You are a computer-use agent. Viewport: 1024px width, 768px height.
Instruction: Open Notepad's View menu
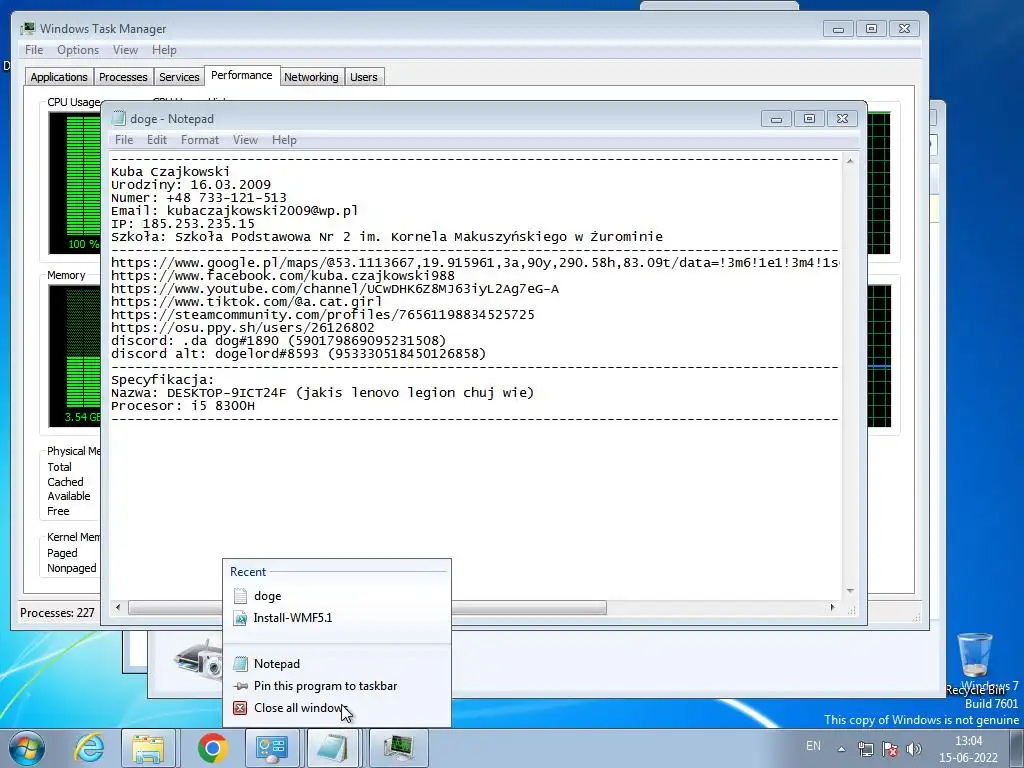246,140
